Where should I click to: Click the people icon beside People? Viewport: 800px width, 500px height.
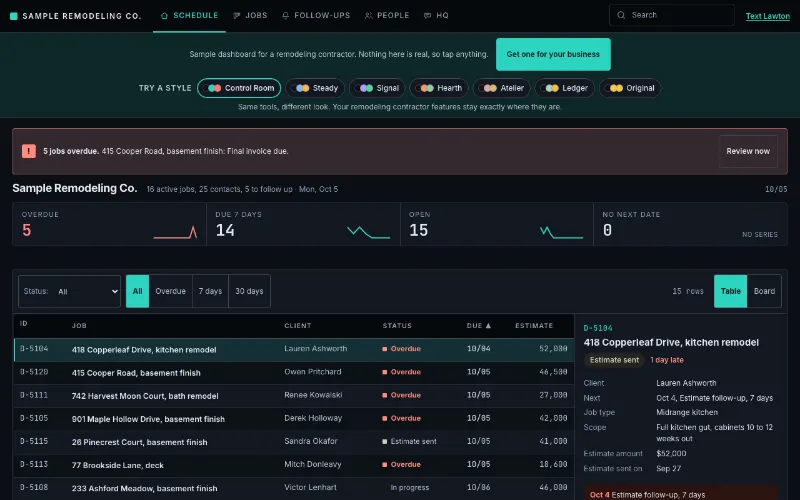point(368,16)
